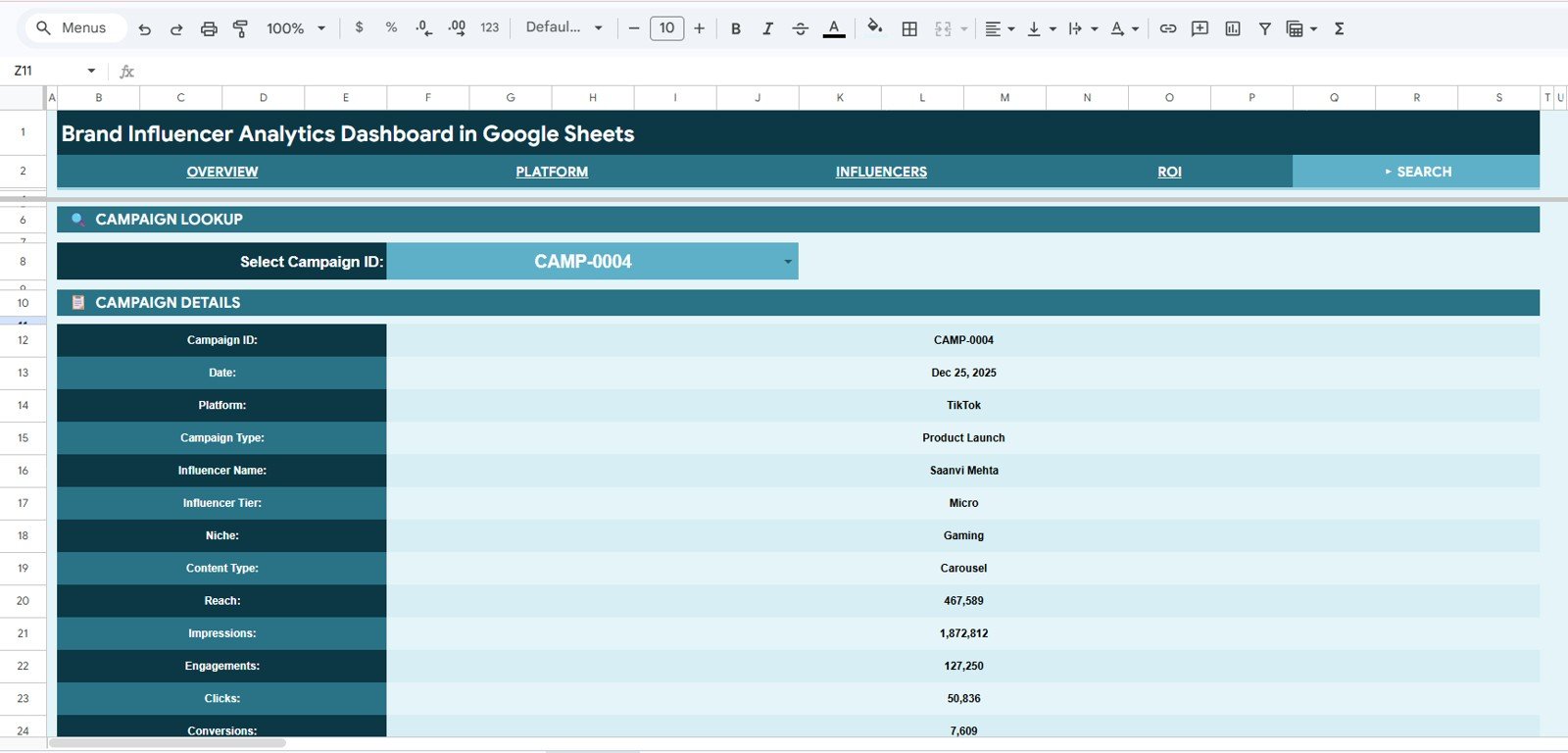Click the Merge cells icon
This screenshot has height=753, width=1568.
[x=944, y=29]
